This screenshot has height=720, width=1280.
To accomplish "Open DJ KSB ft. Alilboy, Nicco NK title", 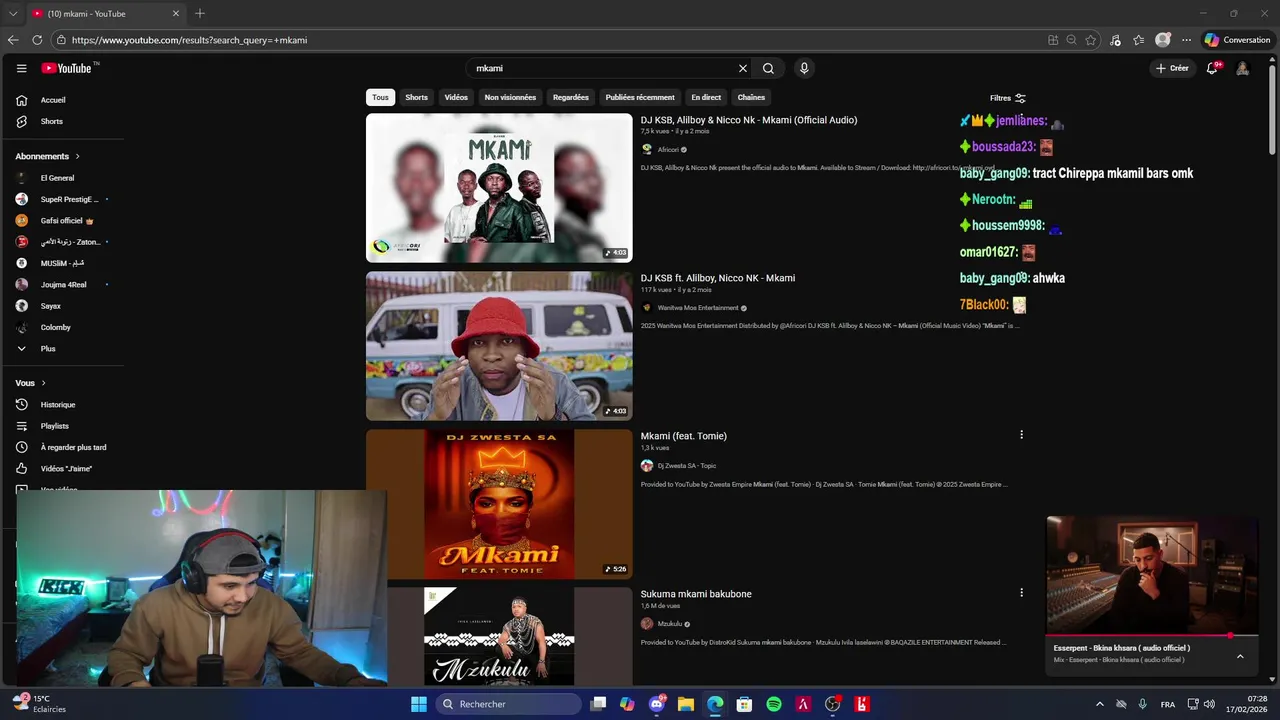I will [x=718, y=278].
